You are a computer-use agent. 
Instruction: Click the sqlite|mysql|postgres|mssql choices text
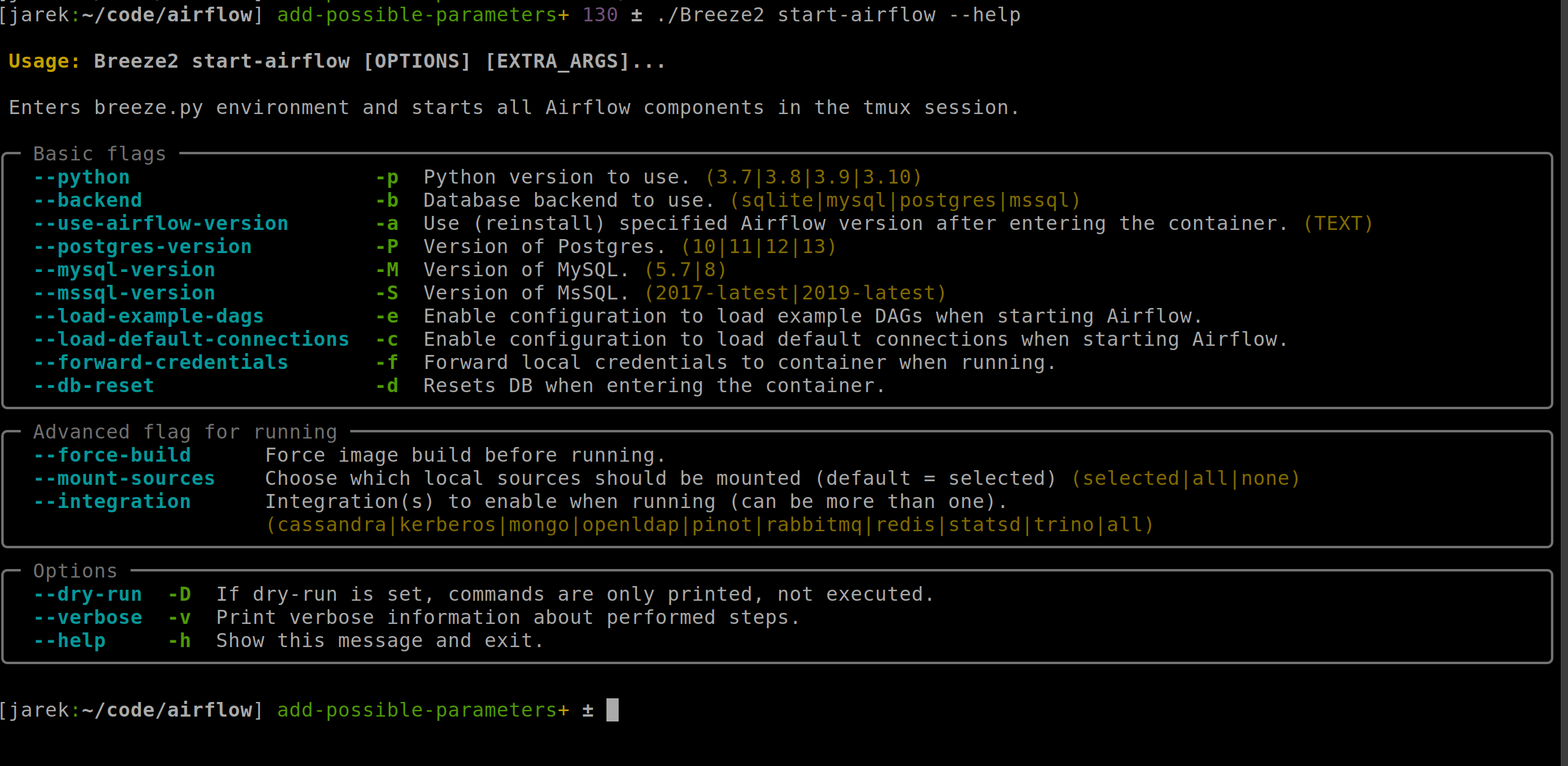point(905,201)
